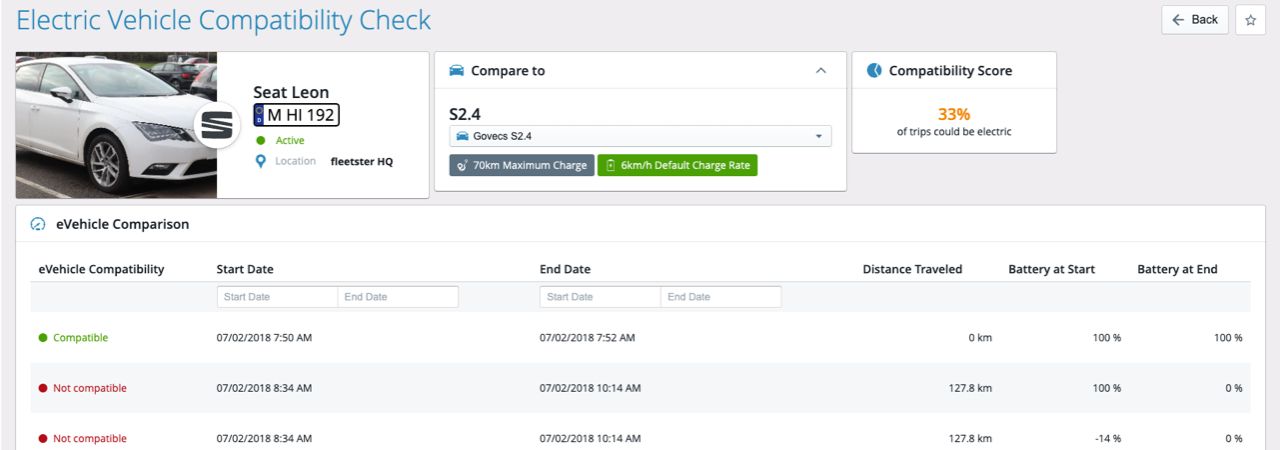The height and width of the screenshot is (450, 1280).
Task: Collapse the Compare to panel
Action: pyautogui.click(x=821, y=71)
